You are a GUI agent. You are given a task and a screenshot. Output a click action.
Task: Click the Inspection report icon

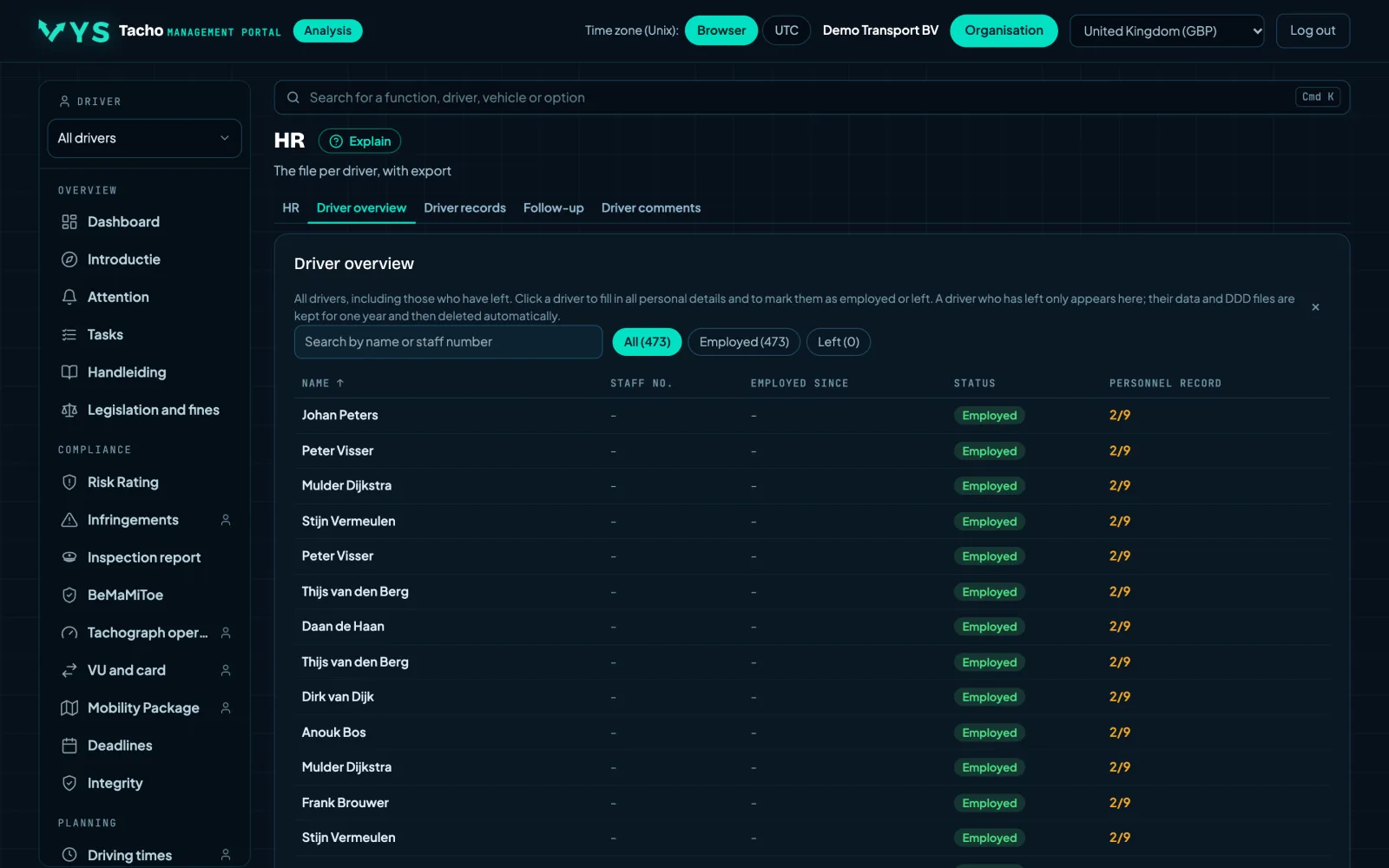[x=69, y=557]
